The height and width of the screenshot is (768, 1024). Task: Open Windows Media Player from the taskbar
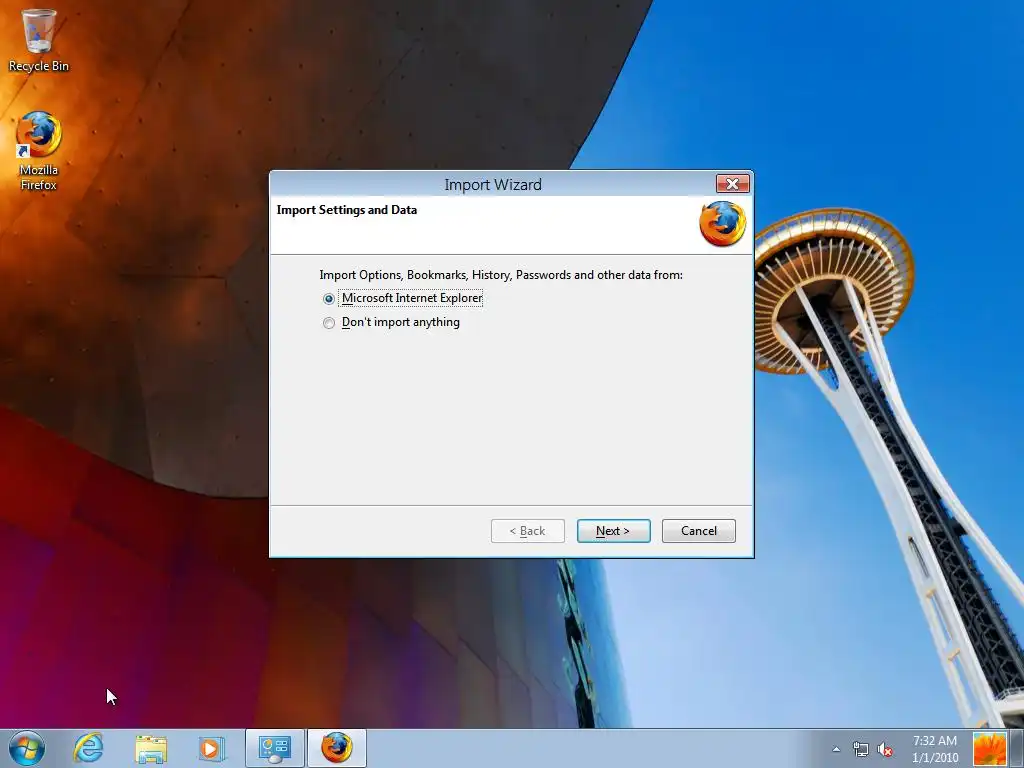click(x=211, y=748)
